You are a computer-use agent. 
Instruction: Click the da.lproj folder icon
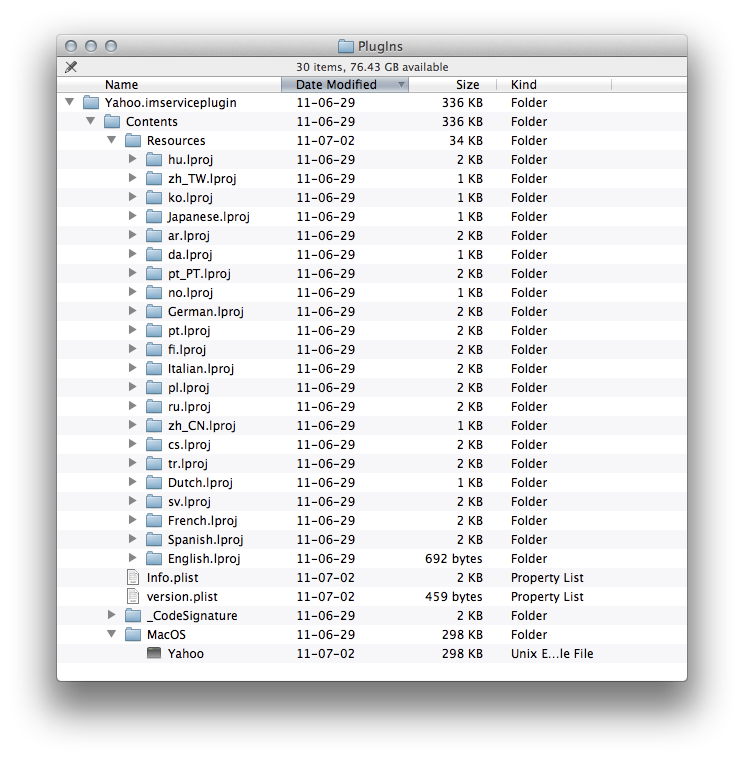(154, 254)
